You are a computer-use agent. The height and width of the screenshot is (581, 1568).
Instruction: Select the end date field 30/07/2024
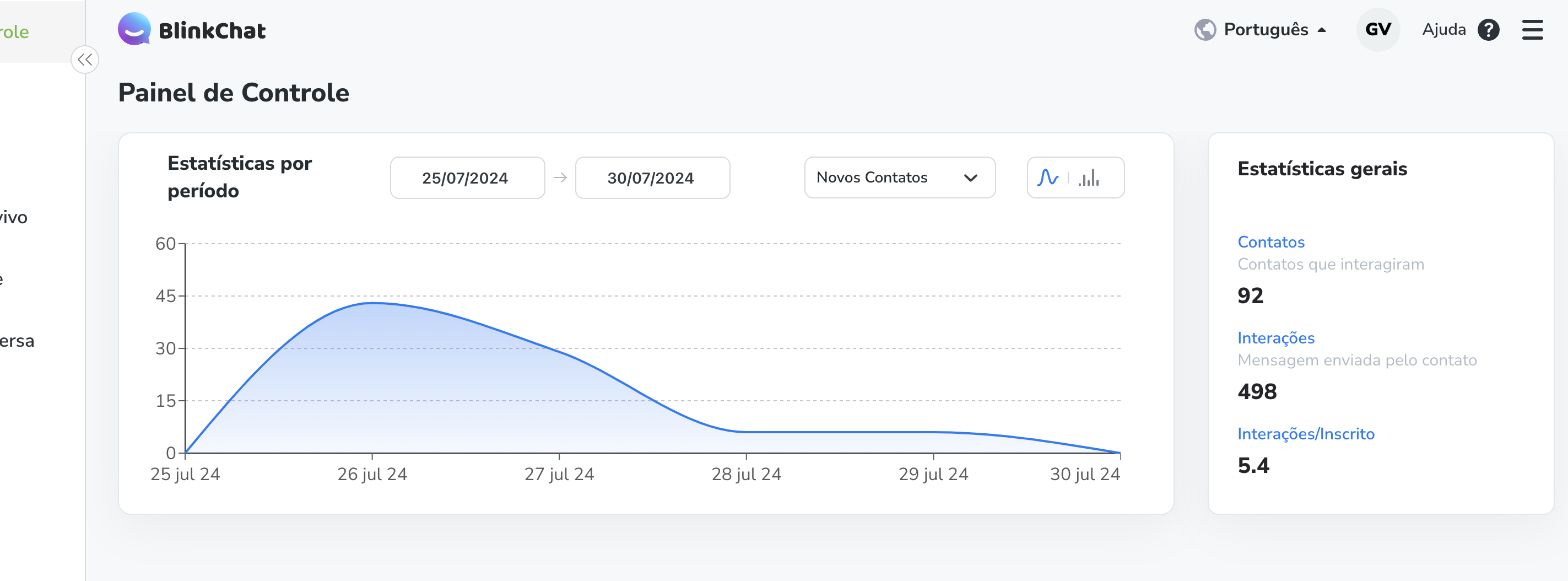[652, 178]
